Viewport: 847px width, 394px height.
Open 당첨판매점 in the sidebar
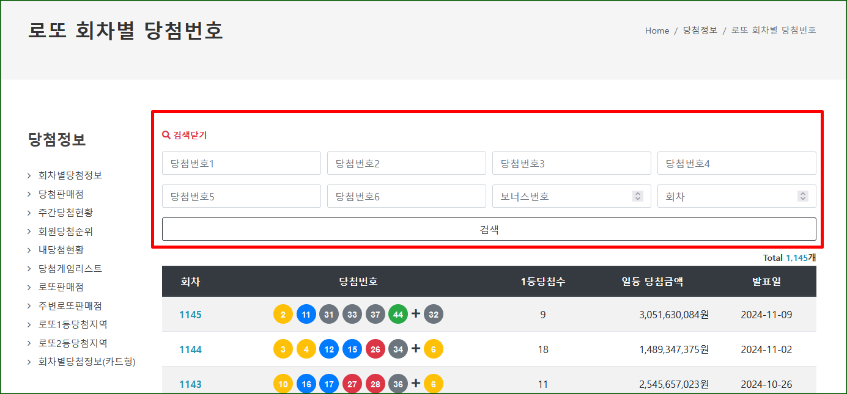coord(61,194)
